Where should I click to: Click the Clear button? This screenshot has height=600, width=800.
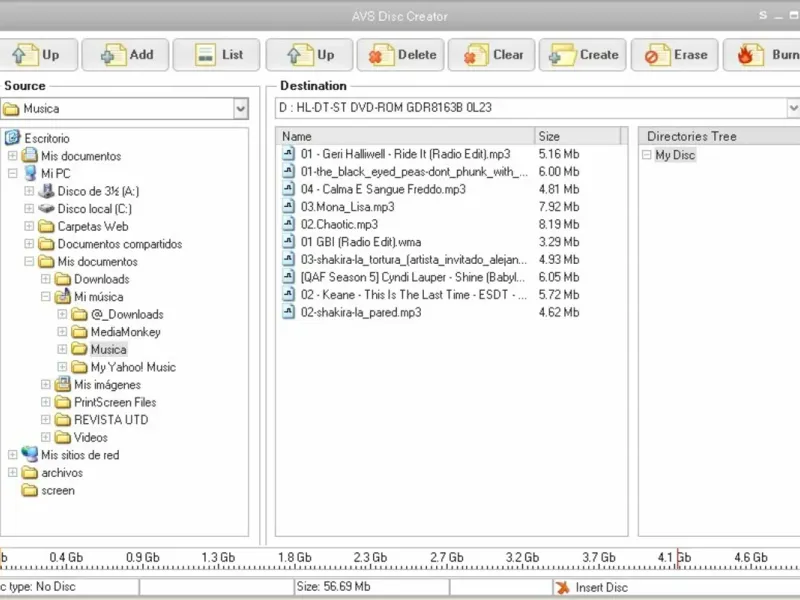pyautogui.click(x=492, y=55)
